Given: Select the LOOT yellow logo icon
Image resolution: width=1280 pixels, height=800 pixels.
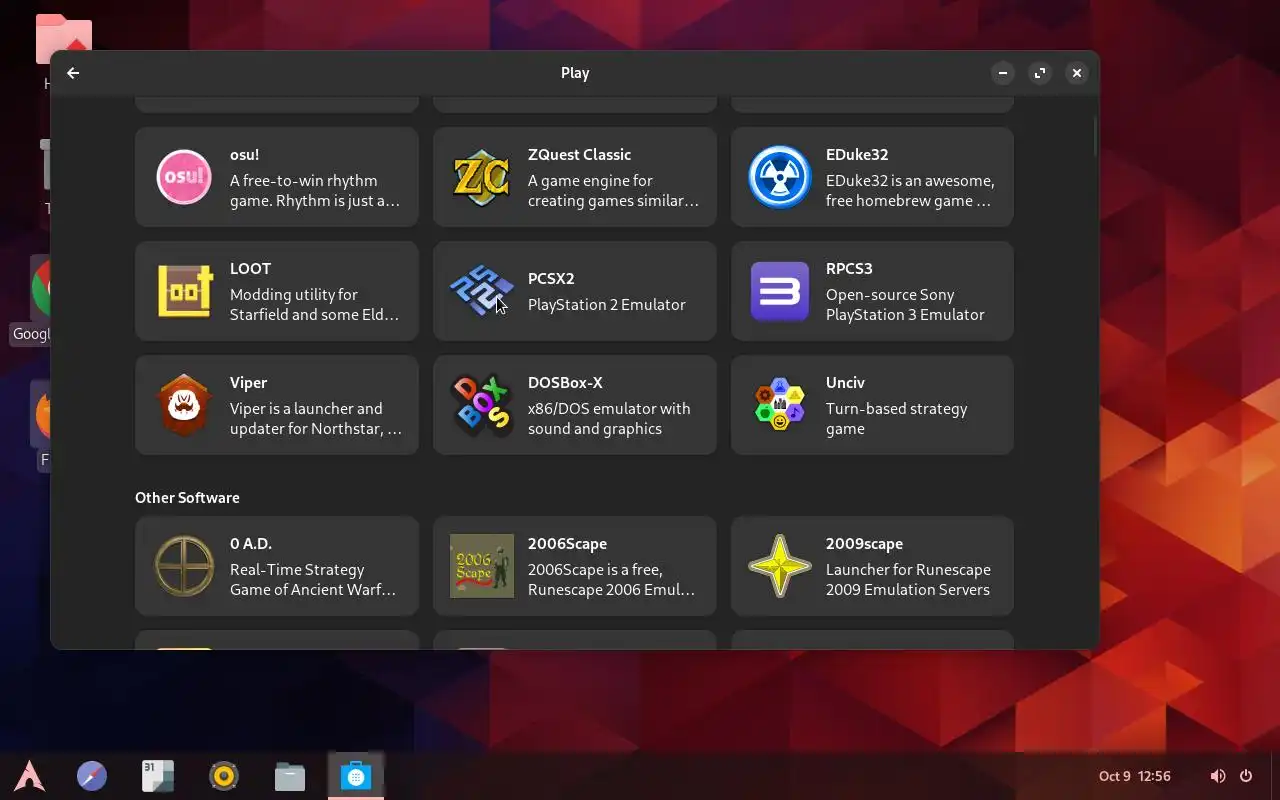Looking at the screenshot, I should [184, 291].
